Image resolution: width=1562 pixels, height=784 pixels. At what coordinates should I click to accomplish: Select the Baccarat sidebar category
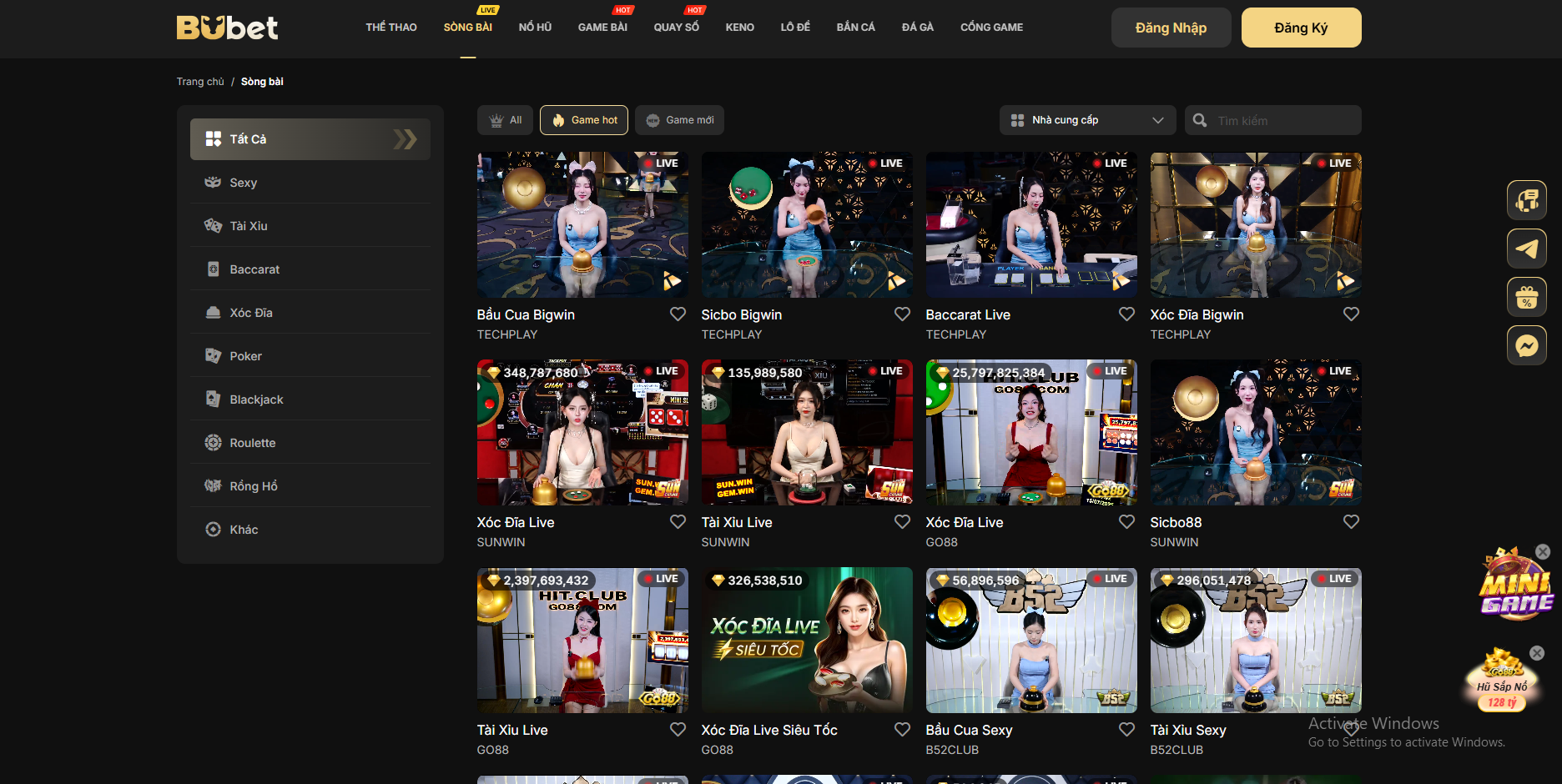pos(254,269)
